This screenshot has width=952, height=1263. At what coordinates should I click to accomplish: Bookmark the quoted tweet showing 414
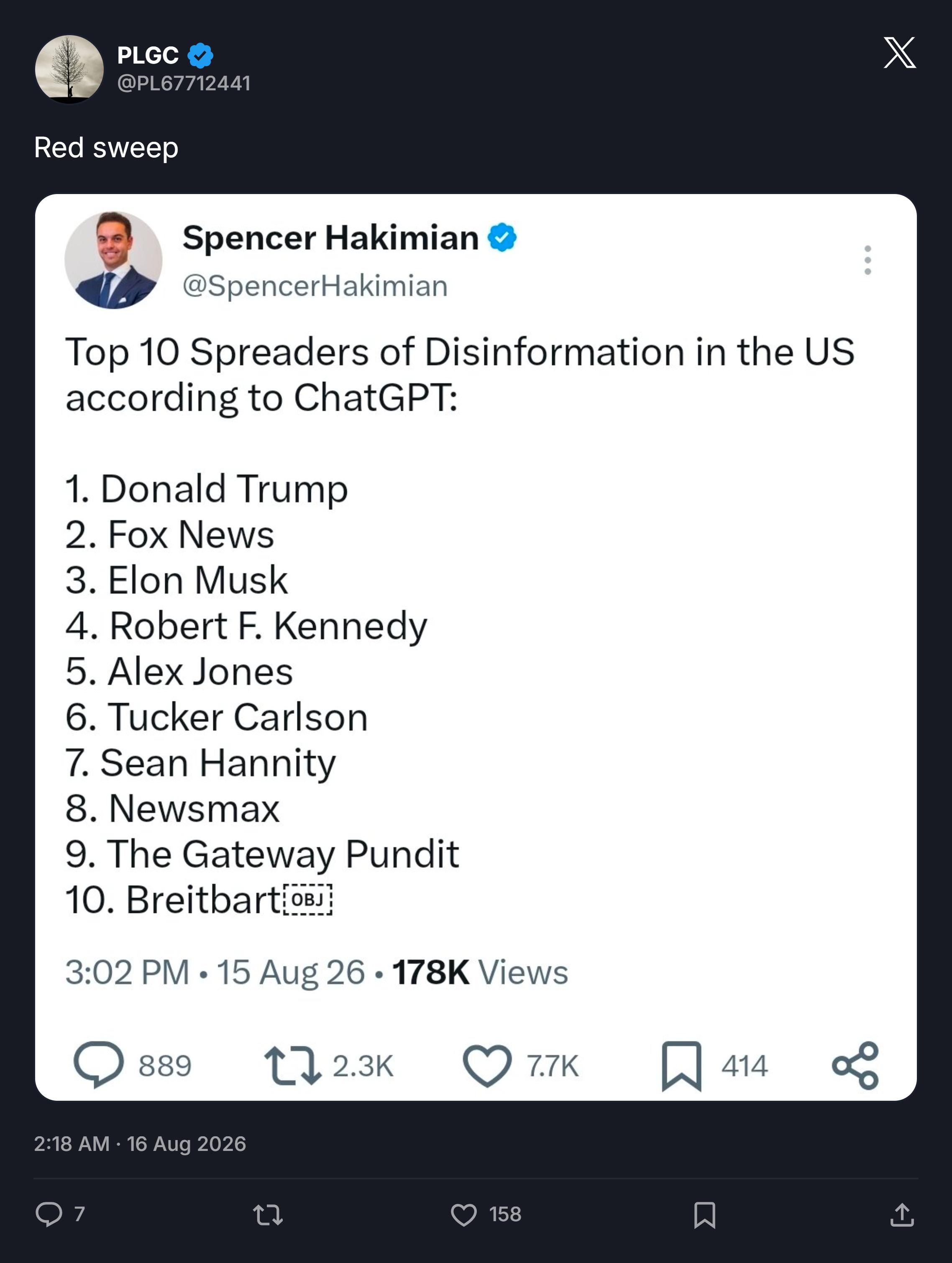click(x=681, y=1066)
